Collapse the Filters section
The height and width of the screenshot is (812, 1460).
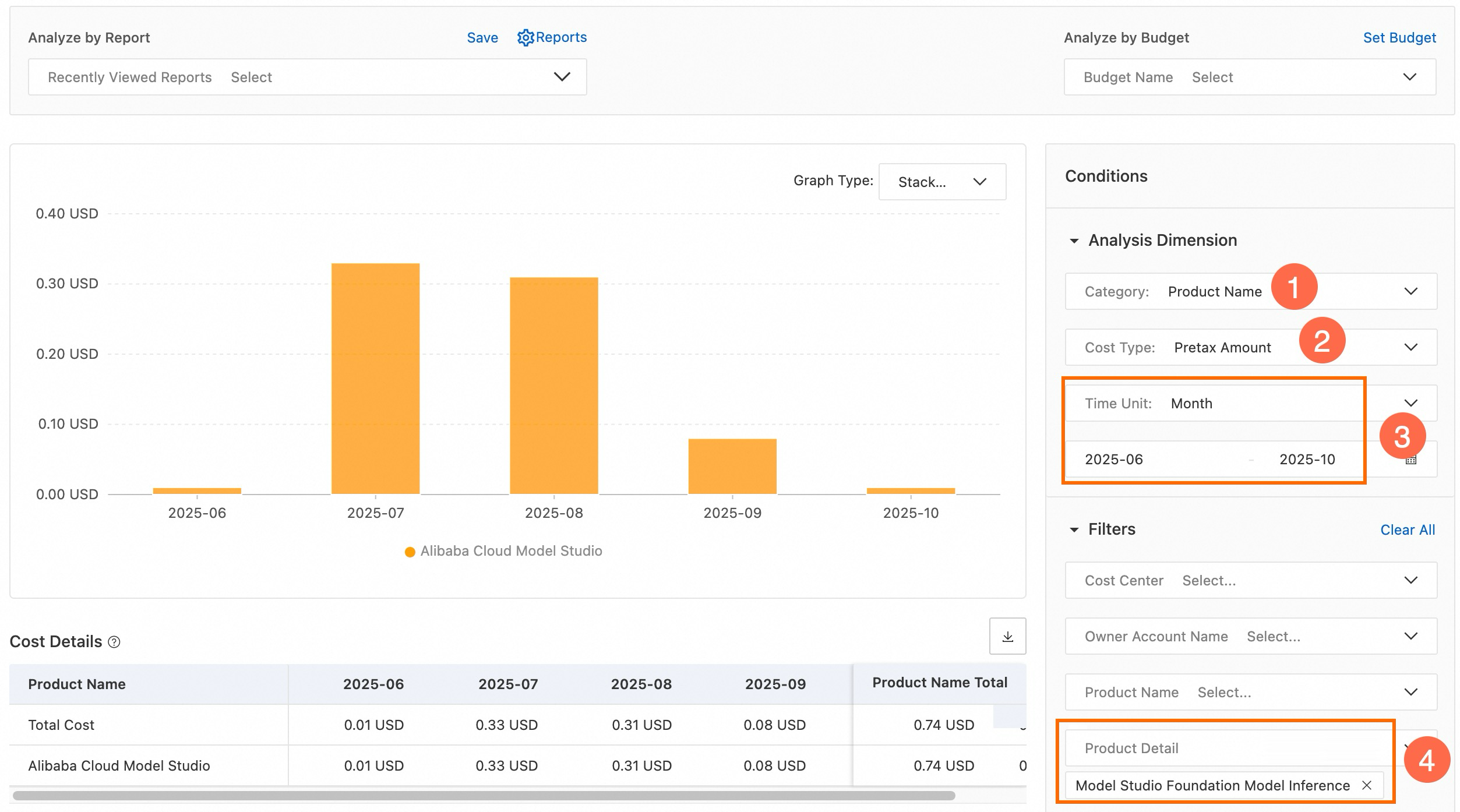1074,529
